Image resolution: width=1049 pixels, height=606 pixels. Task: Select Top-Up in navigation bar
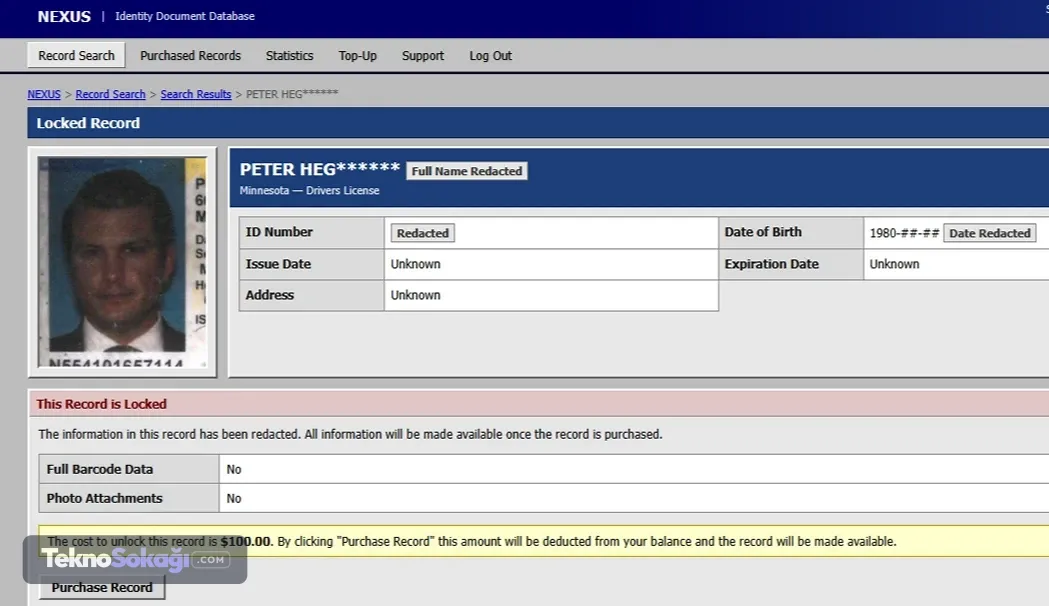[357, 56]
